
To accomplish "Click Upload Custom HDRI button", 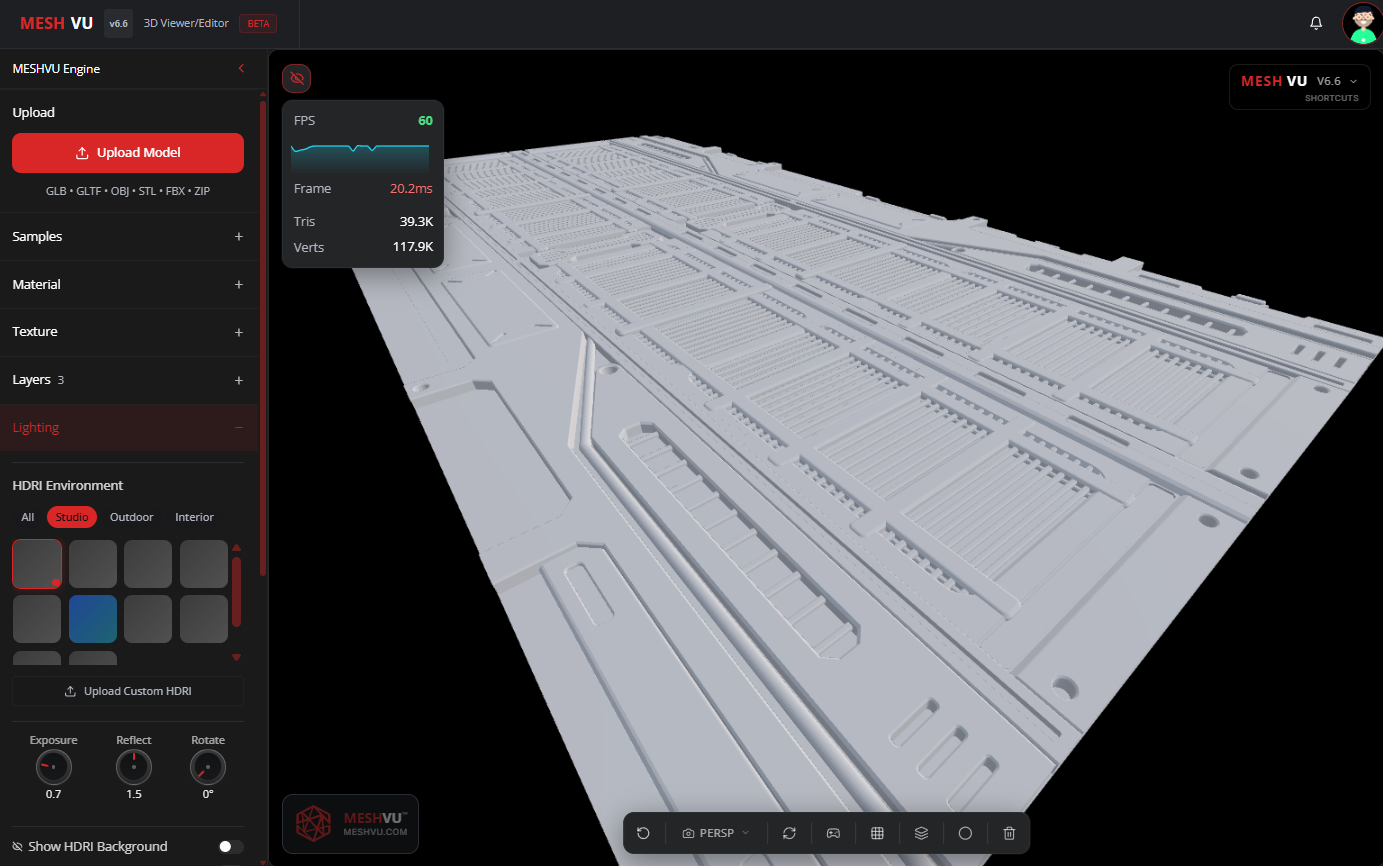I will tap(128, 691).
